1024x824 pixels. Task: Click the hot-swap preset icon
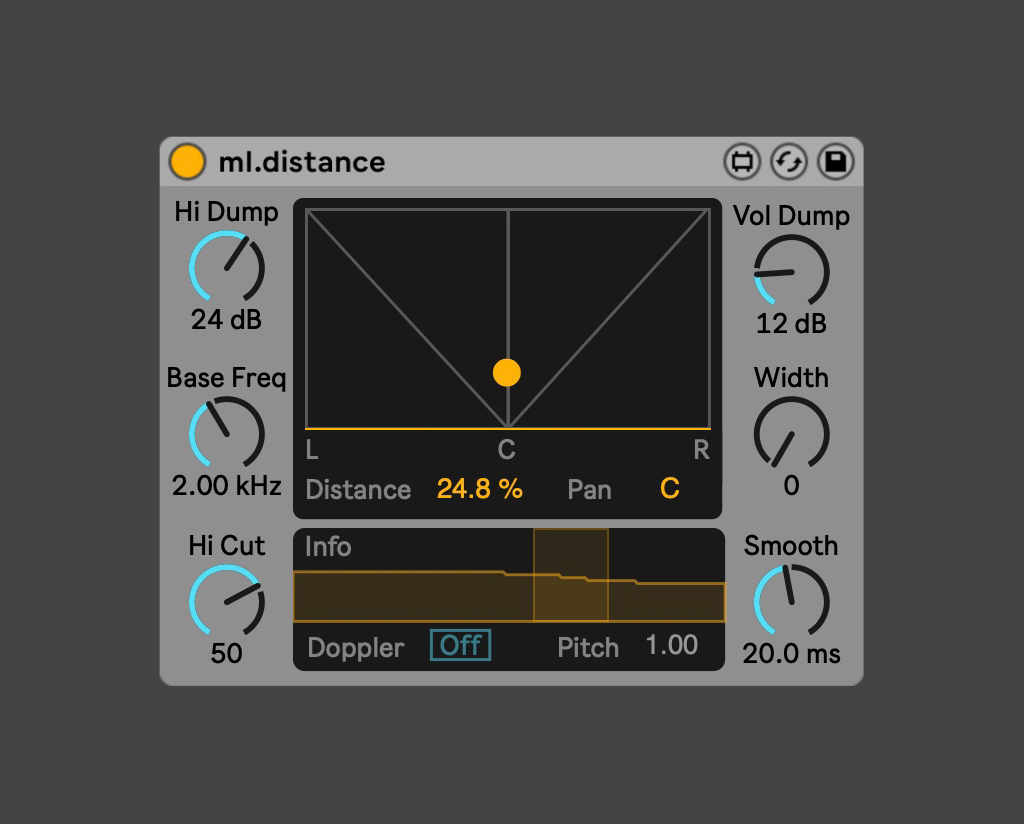(789, 162)
